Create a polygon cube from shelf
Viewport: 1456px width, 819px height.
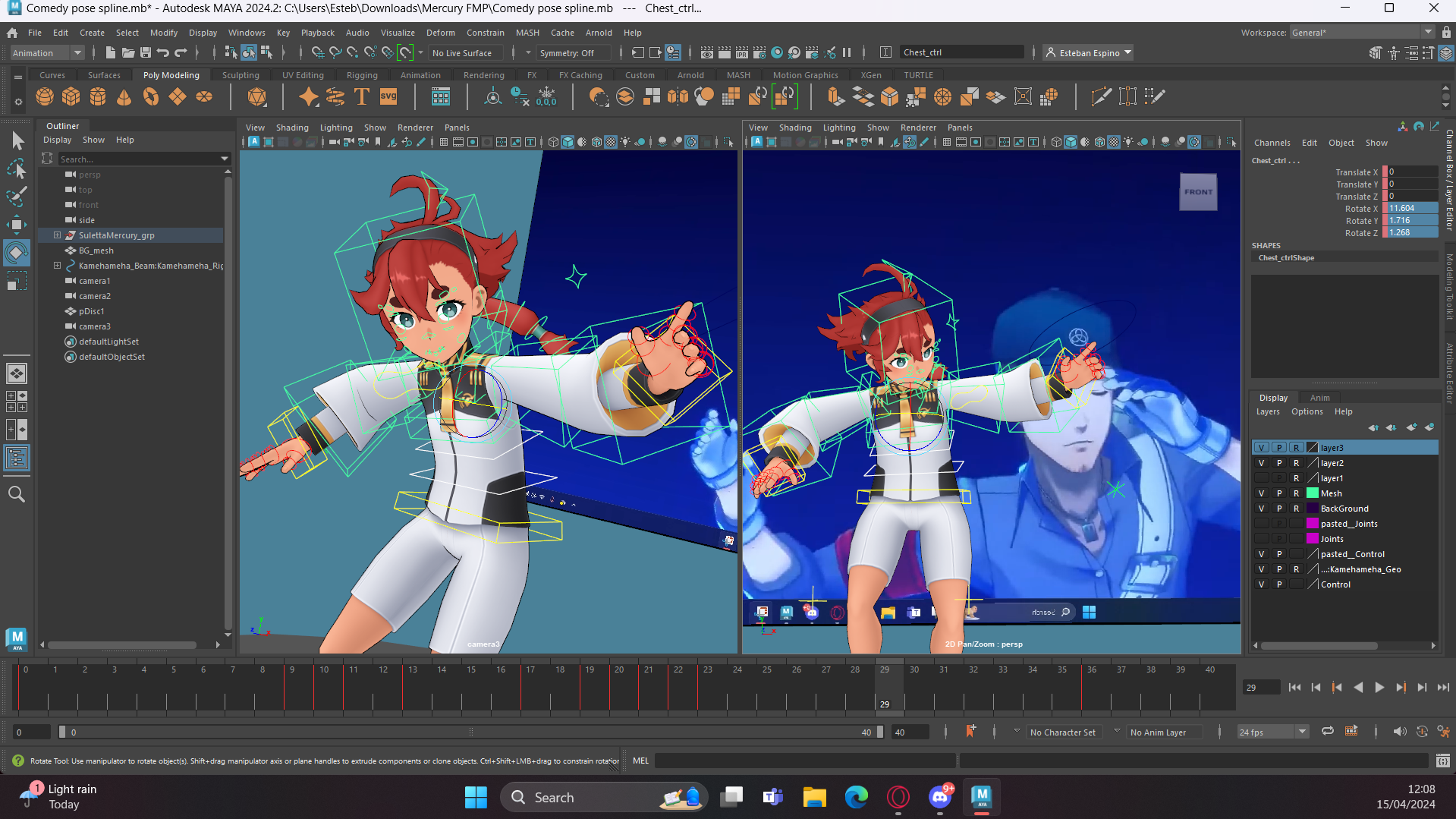point(71,97)
